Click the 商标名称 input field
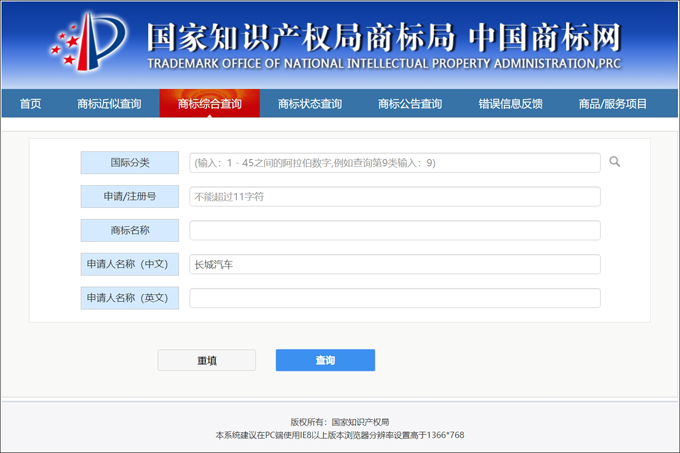 [x=395, y=230]
